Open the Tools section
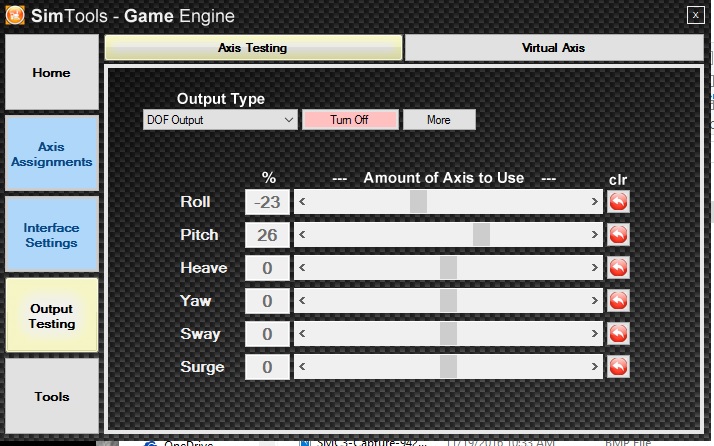 (x=51, y=396)
